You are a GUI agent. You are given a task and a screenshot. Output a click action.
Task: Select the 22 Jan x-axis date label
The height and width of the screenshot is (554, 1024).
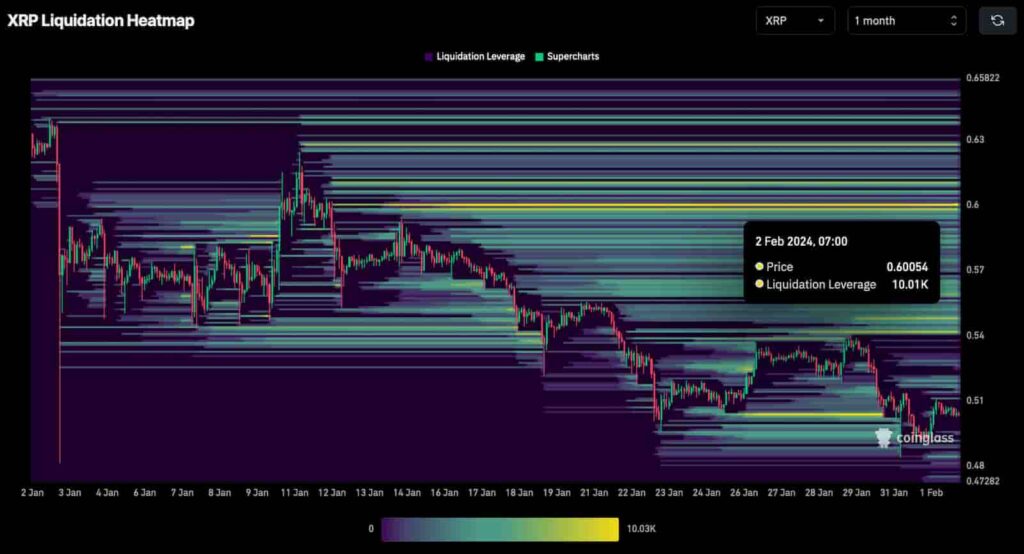(x=631, y=492)
